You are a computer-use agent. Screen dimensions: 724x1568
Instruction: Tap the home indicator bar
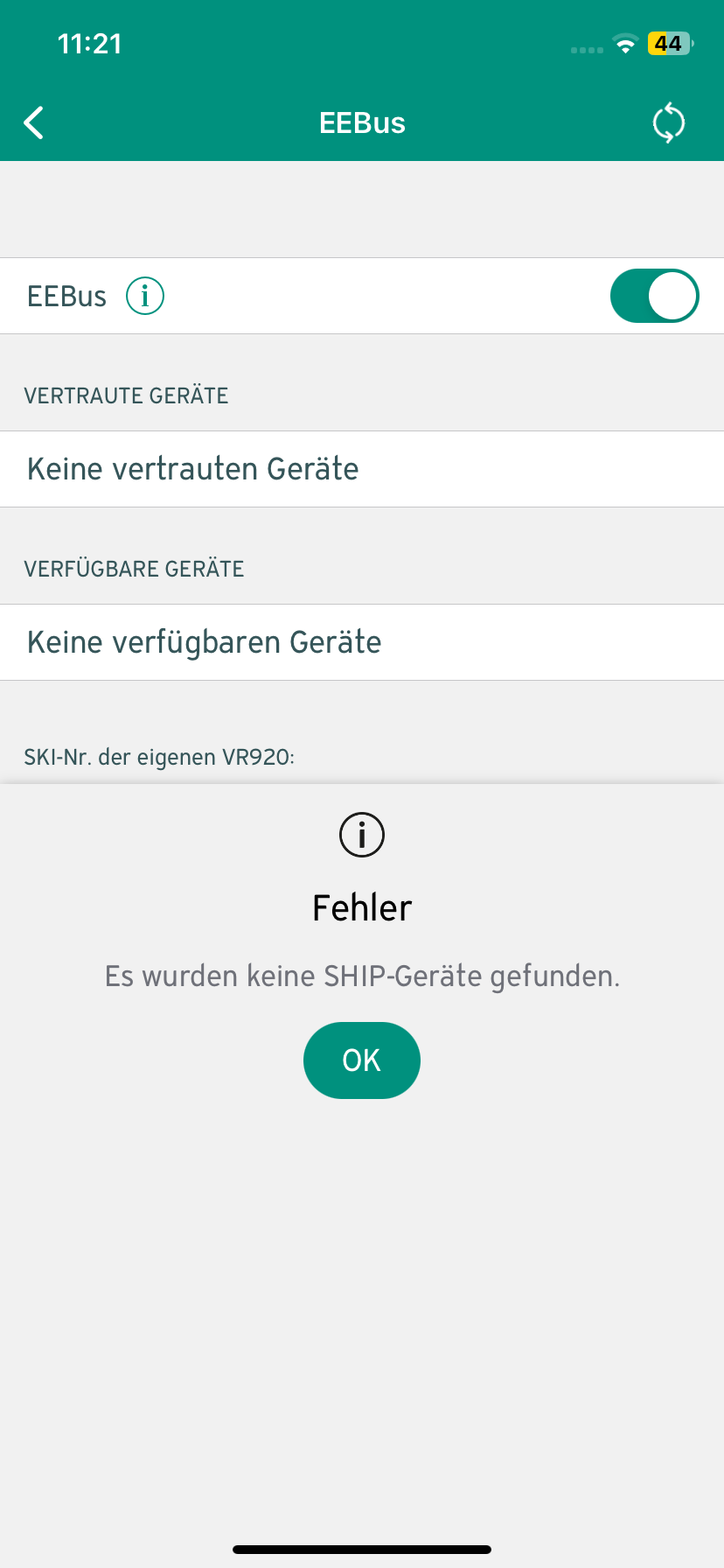[x=362, y=1550]
